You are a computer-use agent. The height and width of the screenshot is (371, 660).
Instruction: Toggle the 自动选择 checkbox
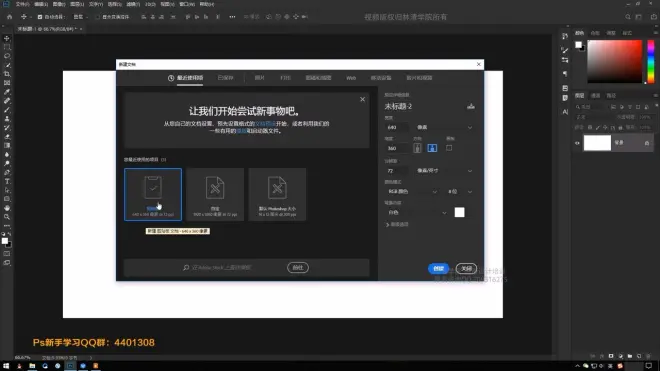coord(40,17)
